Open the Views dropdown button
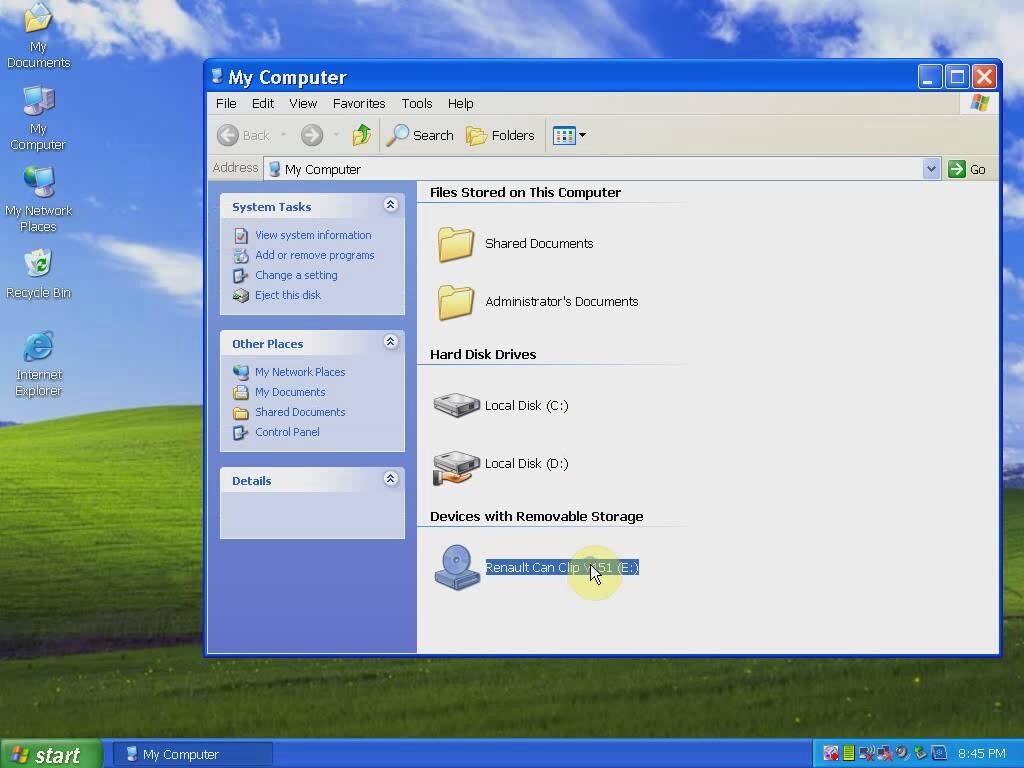The image size is (1024, 768). [569, 135]
